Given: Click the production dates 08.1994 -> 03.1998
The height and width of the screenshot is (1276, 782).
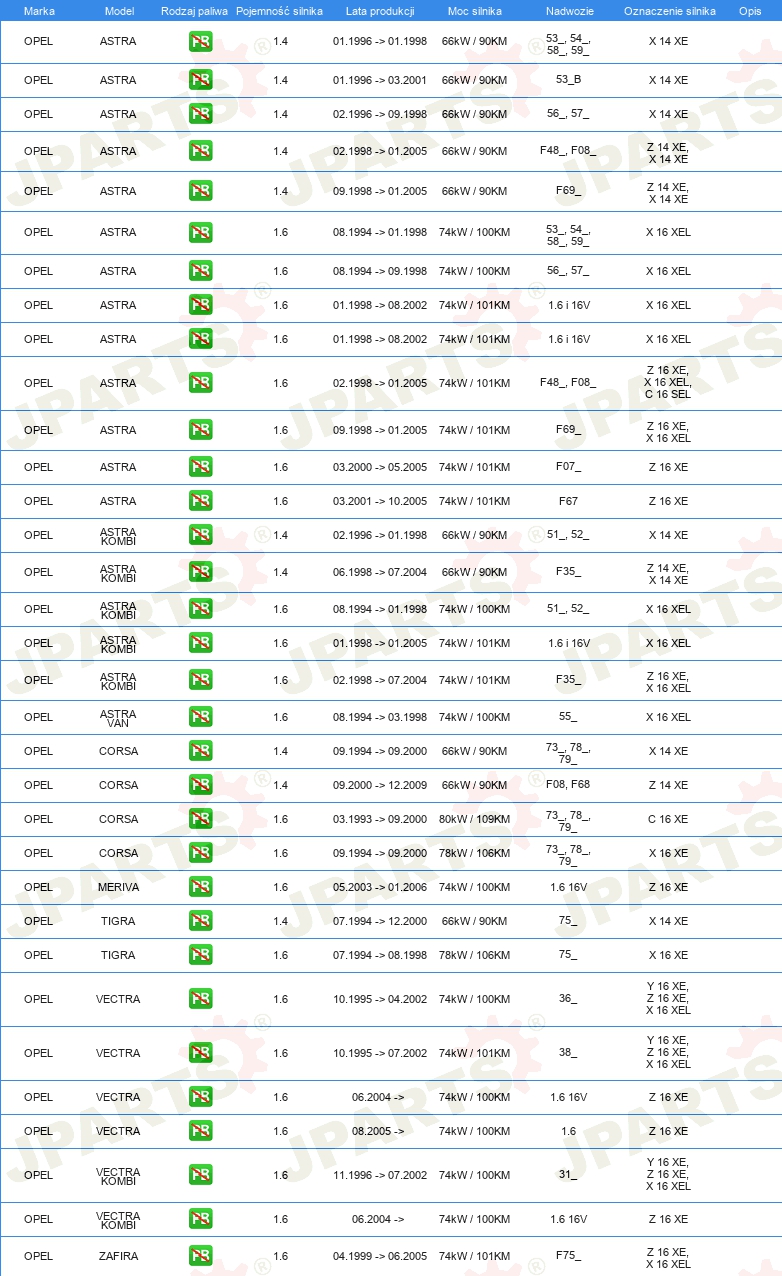Looking at the screenshot, I should pyautogui.click(x=380, y=717).
